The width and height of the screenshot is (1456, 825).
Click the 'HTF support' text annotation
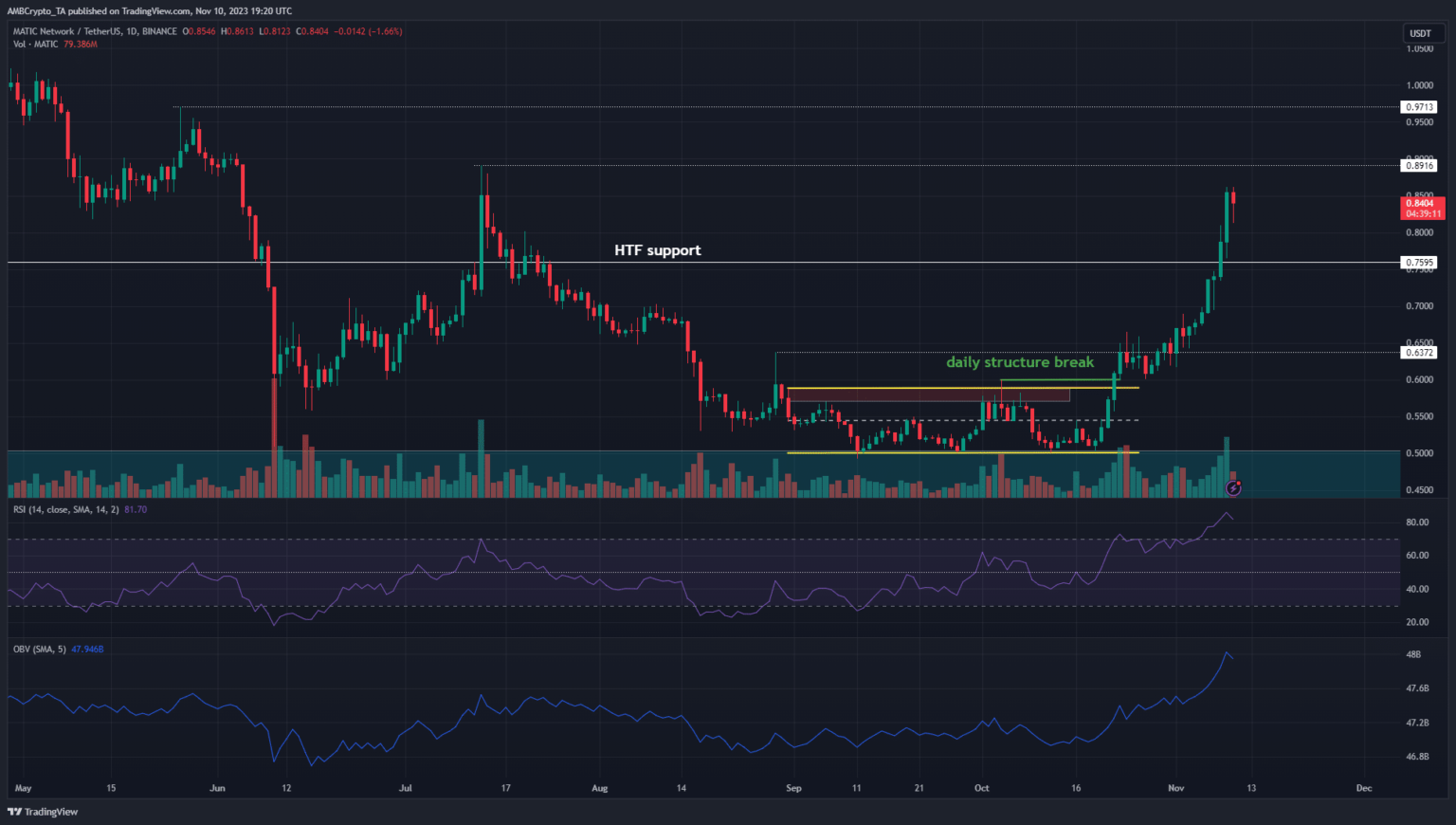[x=657, y=250]
